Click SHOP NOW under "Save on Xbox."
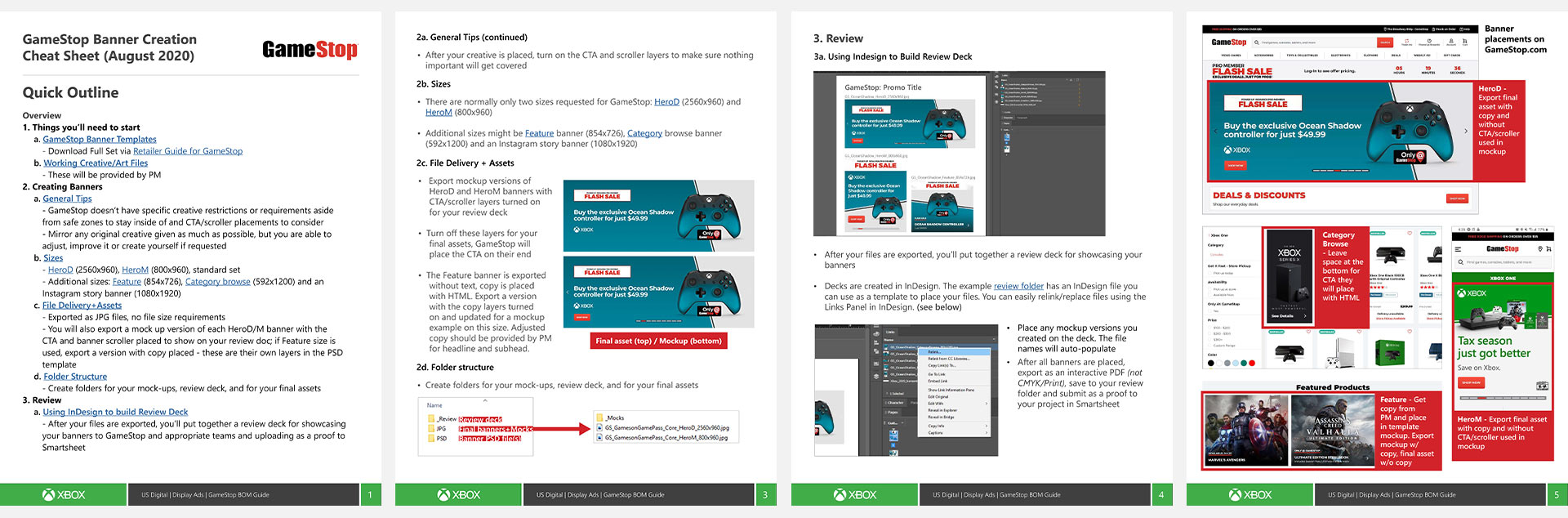This screenshot has height=518, width=1568. 1471,382
